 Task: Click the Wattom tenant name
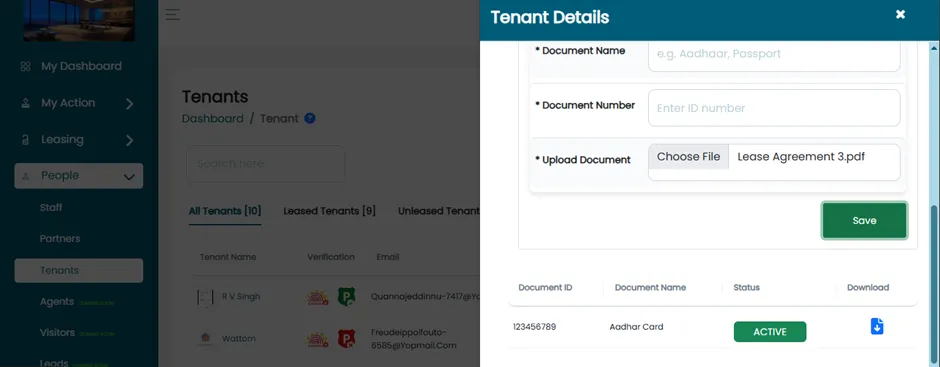click(x=239, y=338)
